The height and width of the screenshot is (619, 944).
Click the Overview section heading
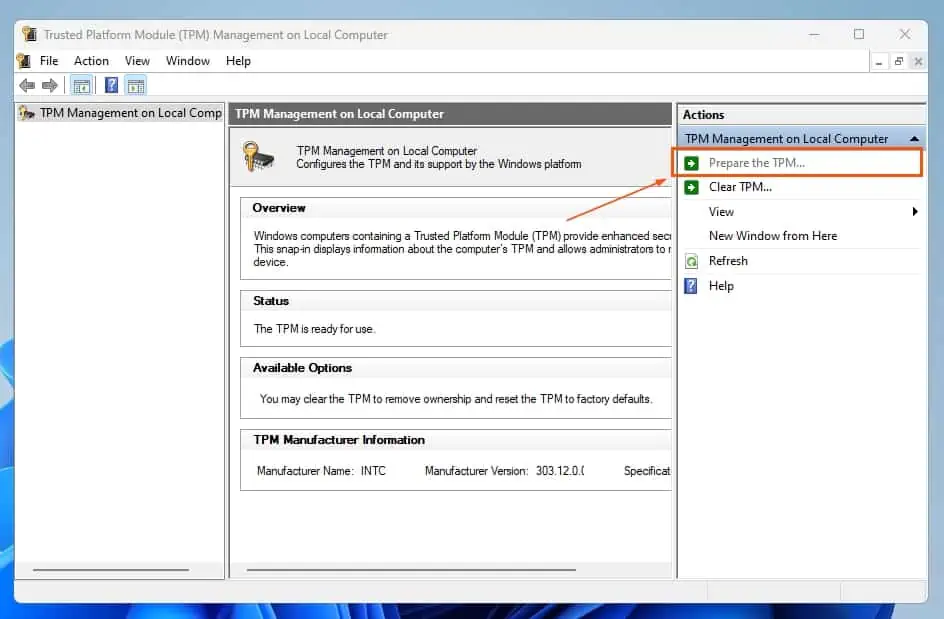[x=279, y=208]
